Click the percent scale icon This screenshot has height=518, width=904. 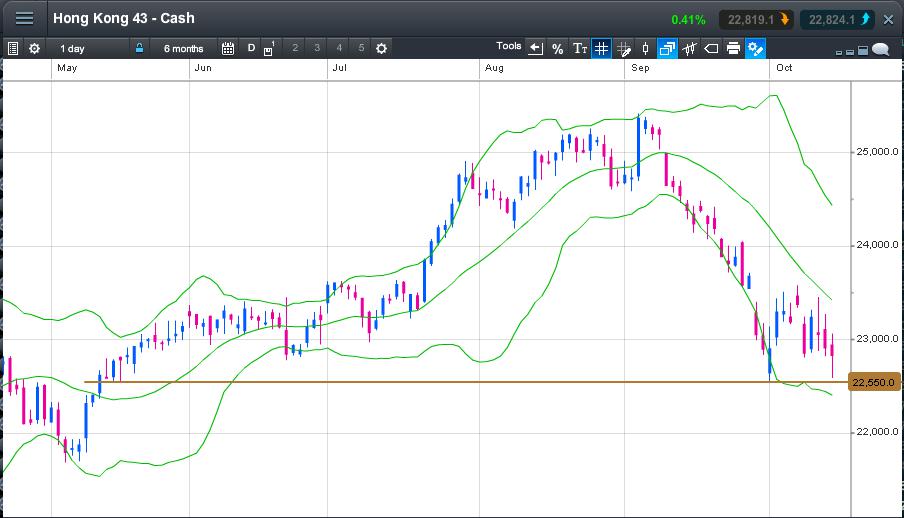point(557,48)
